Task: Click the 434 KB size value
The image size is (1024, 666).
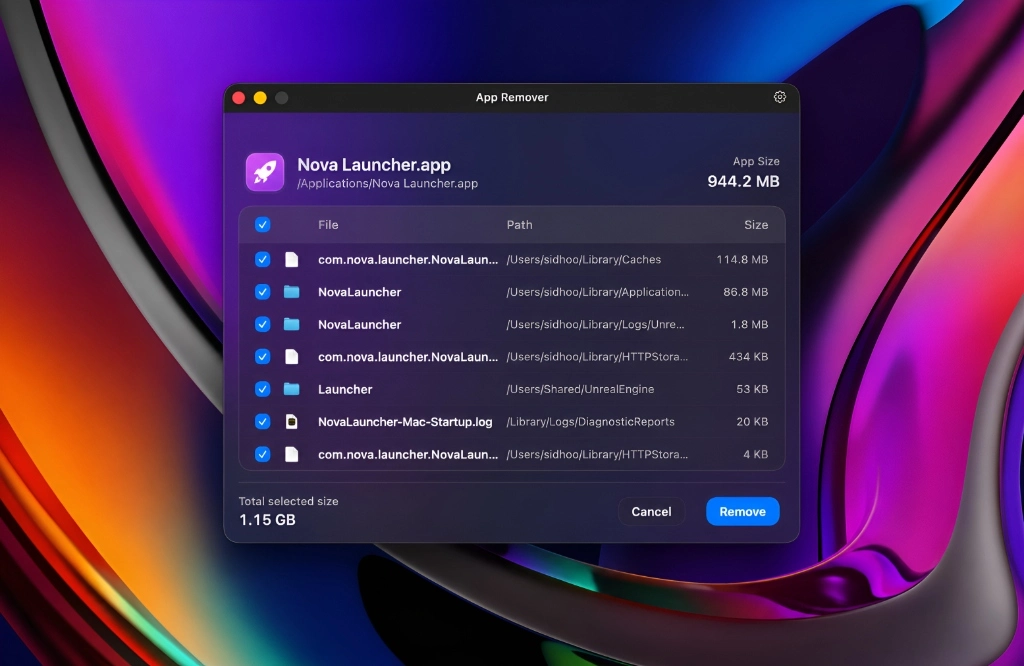Action: click(x=748, y=357)
